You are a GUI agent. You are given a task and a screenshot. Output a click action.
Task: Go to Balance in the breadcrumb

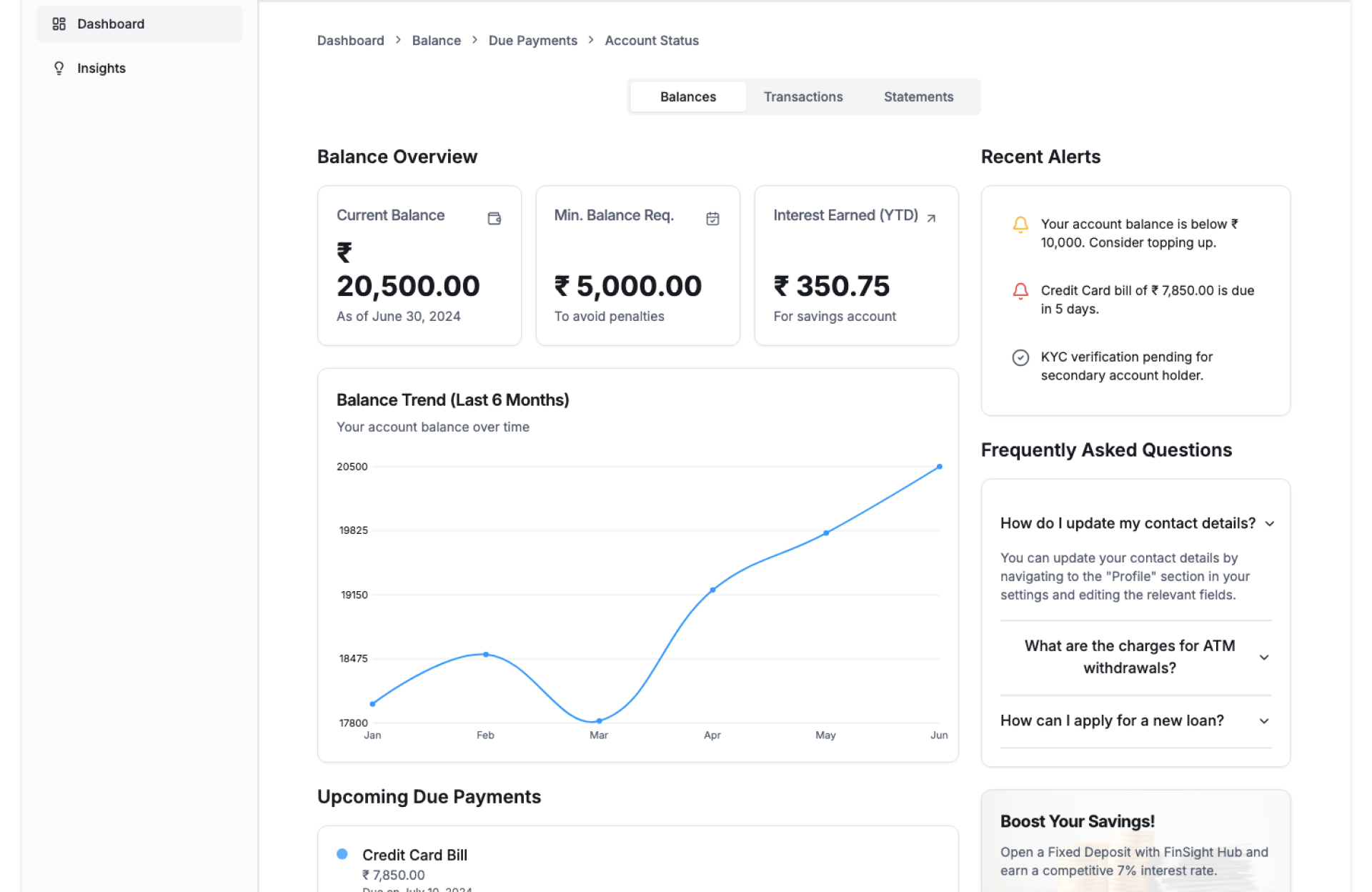pos(436,41)
